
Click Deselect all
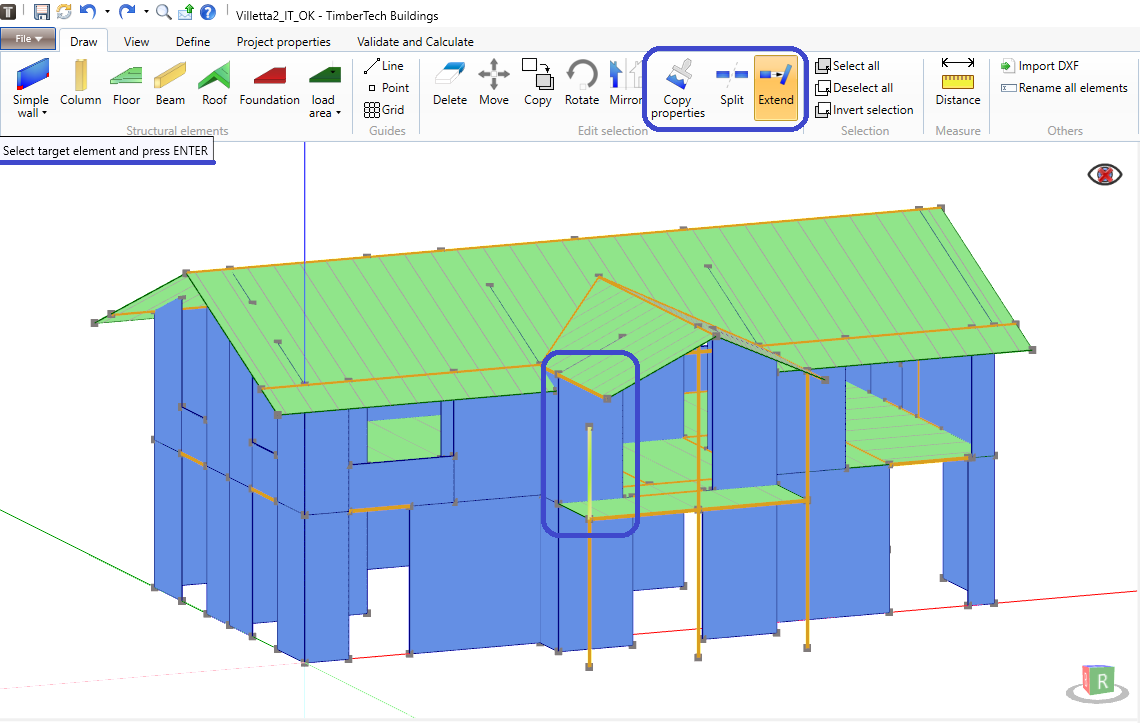[x=854, y=87]
